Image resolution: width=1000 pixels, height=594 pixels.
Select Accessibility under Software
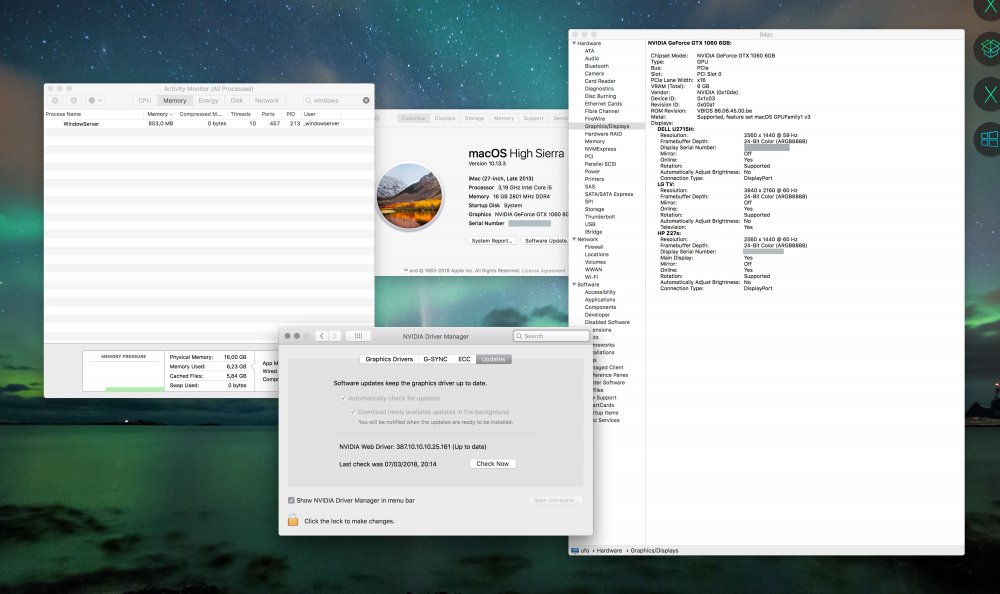tap(600, 292)
